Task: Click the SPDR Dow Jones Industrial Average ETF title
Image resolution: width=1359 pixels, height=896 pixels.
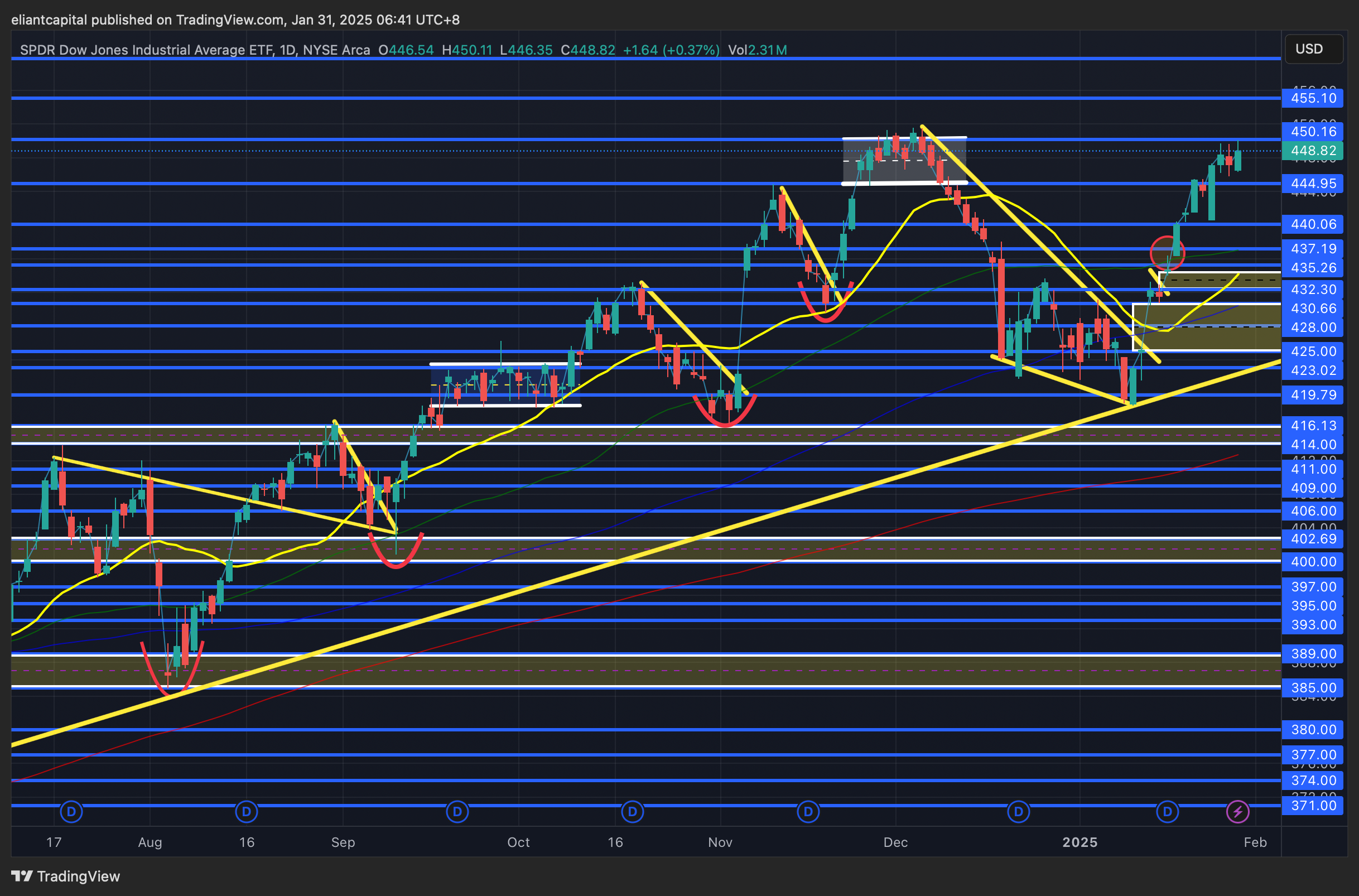Action: pos(146,50)
